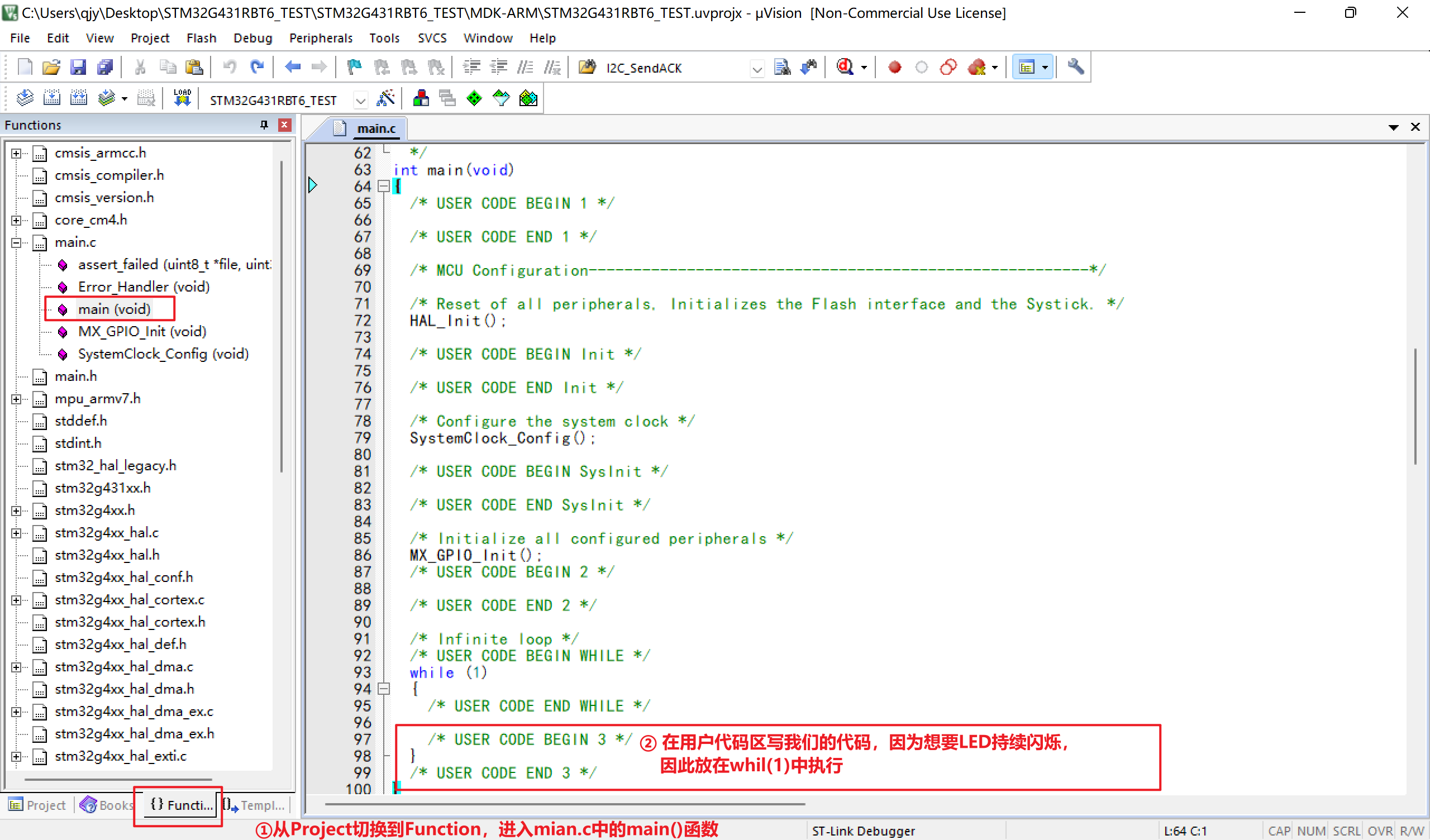This screenshot has width=1430, height=840.
Task: Collapse the while loop fold at line 94
Action: pyautogui.click(x=384, y=689)
